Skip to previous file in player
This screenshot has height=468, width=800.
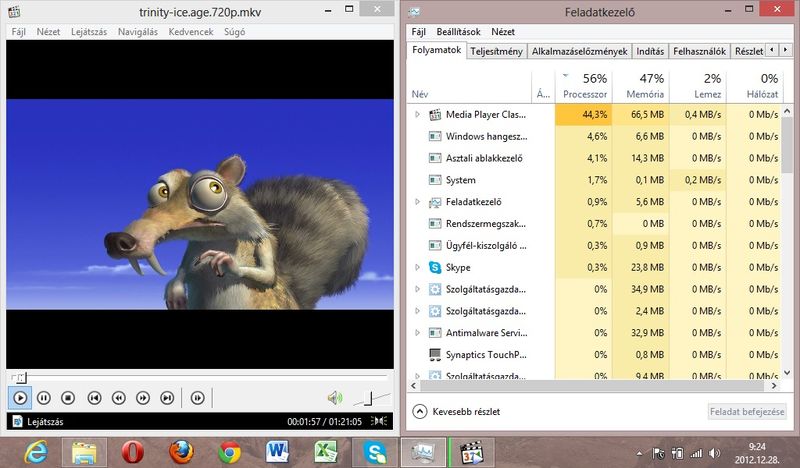(x=94, y=398)
